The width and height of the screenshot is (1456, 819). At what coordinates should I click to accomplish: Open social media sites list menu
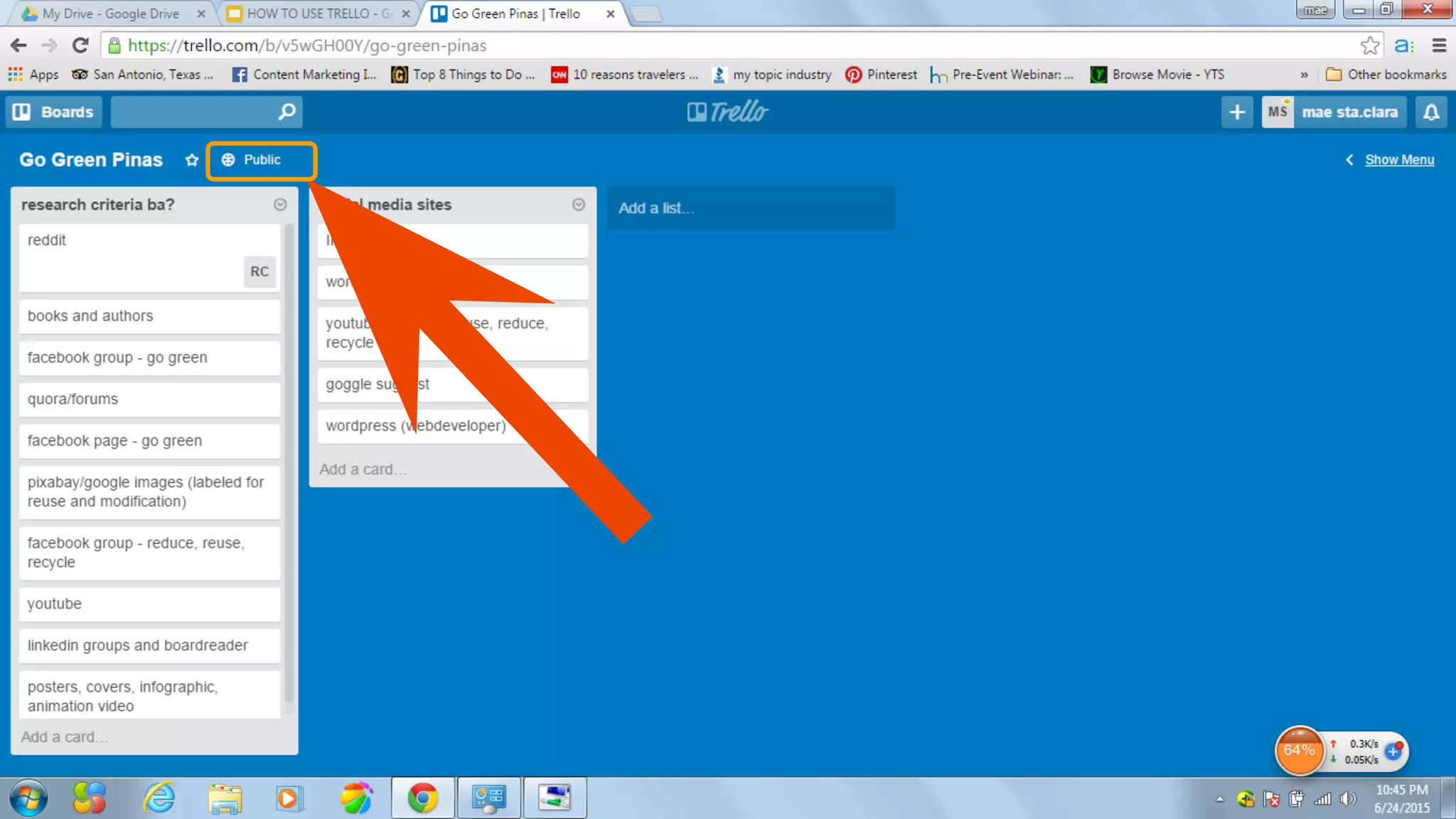pos(579,205)
